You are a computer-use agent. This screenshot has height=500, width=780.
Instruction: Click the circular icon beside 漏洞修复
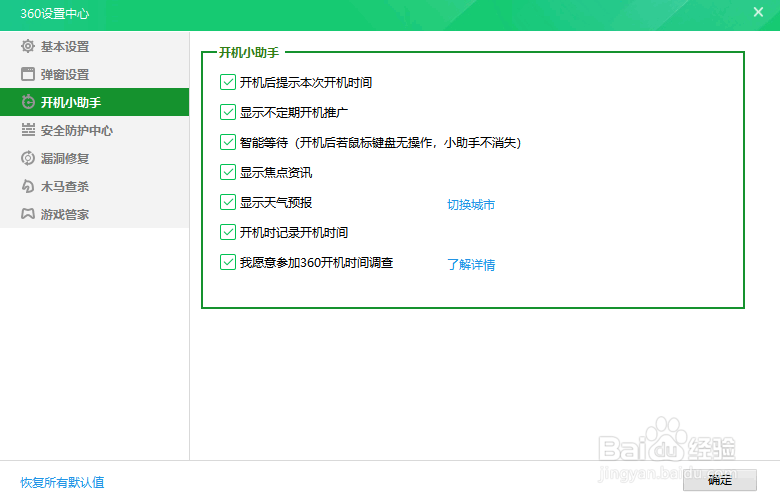point(28,158)
